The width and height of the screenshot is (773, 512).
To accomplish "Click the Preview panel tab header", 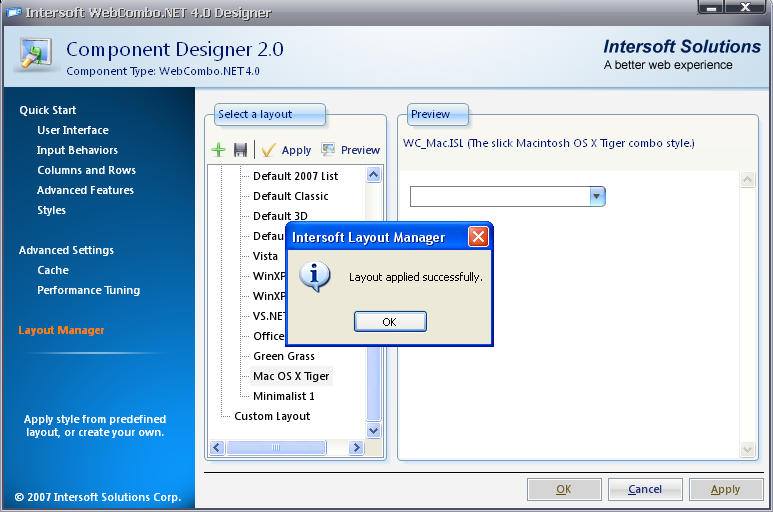I will (438, 114).
